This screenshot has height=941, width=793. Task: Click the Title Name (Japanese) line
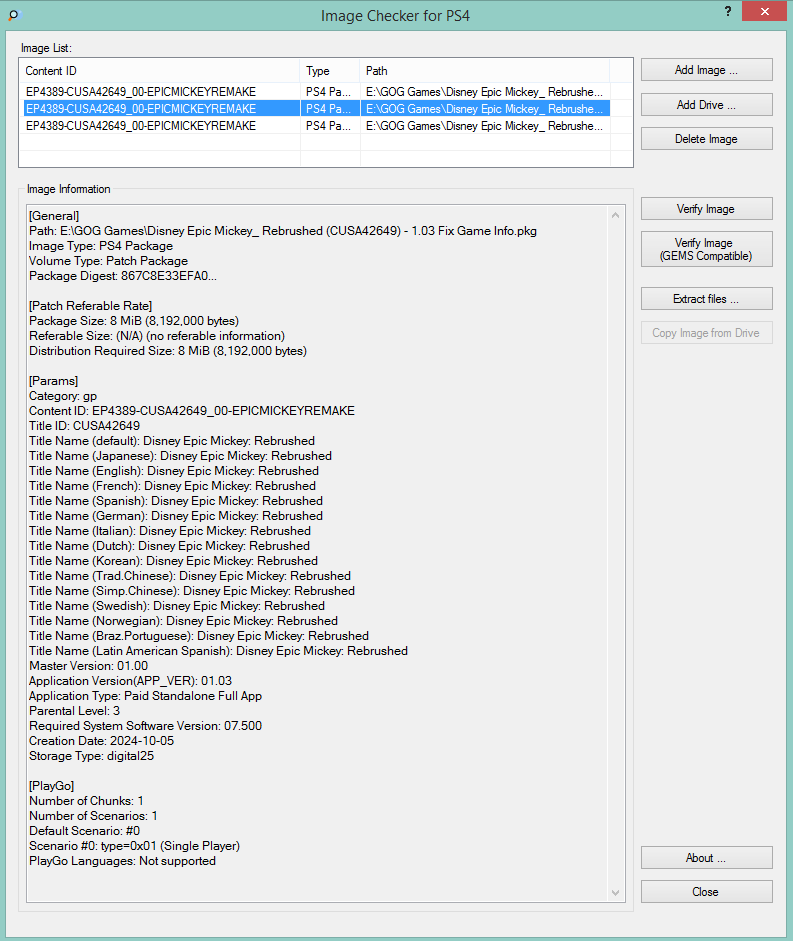[181, 456]
